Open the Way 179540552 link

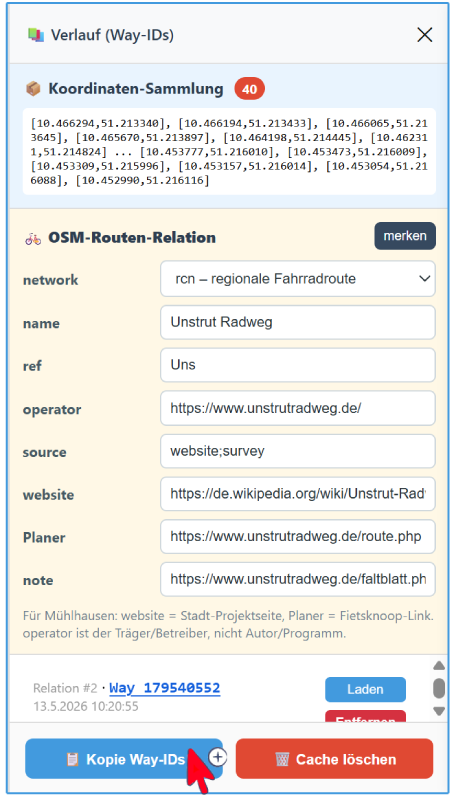click(165, 688)
